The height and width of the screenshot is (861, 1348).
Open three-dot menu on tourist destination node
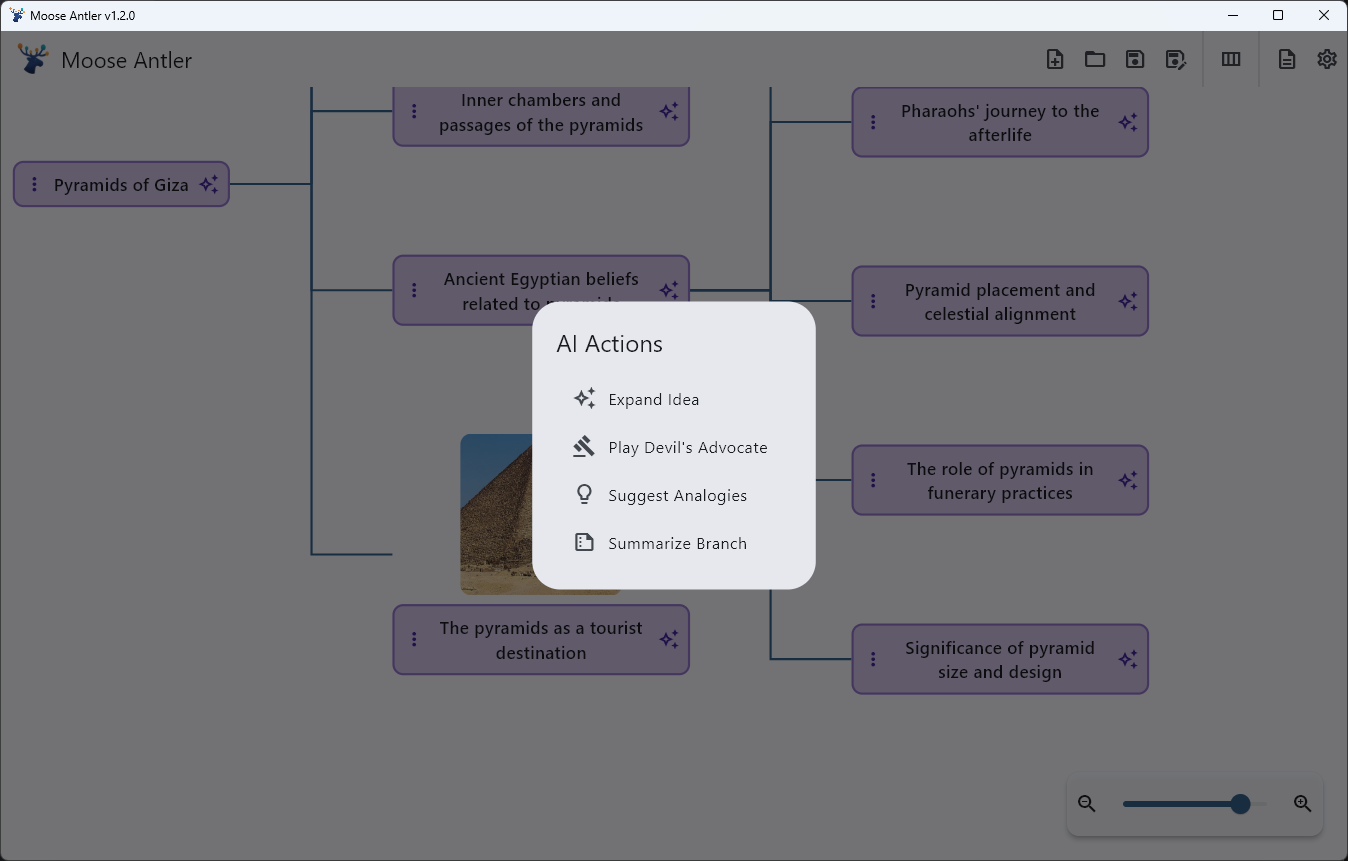(414, 639)
